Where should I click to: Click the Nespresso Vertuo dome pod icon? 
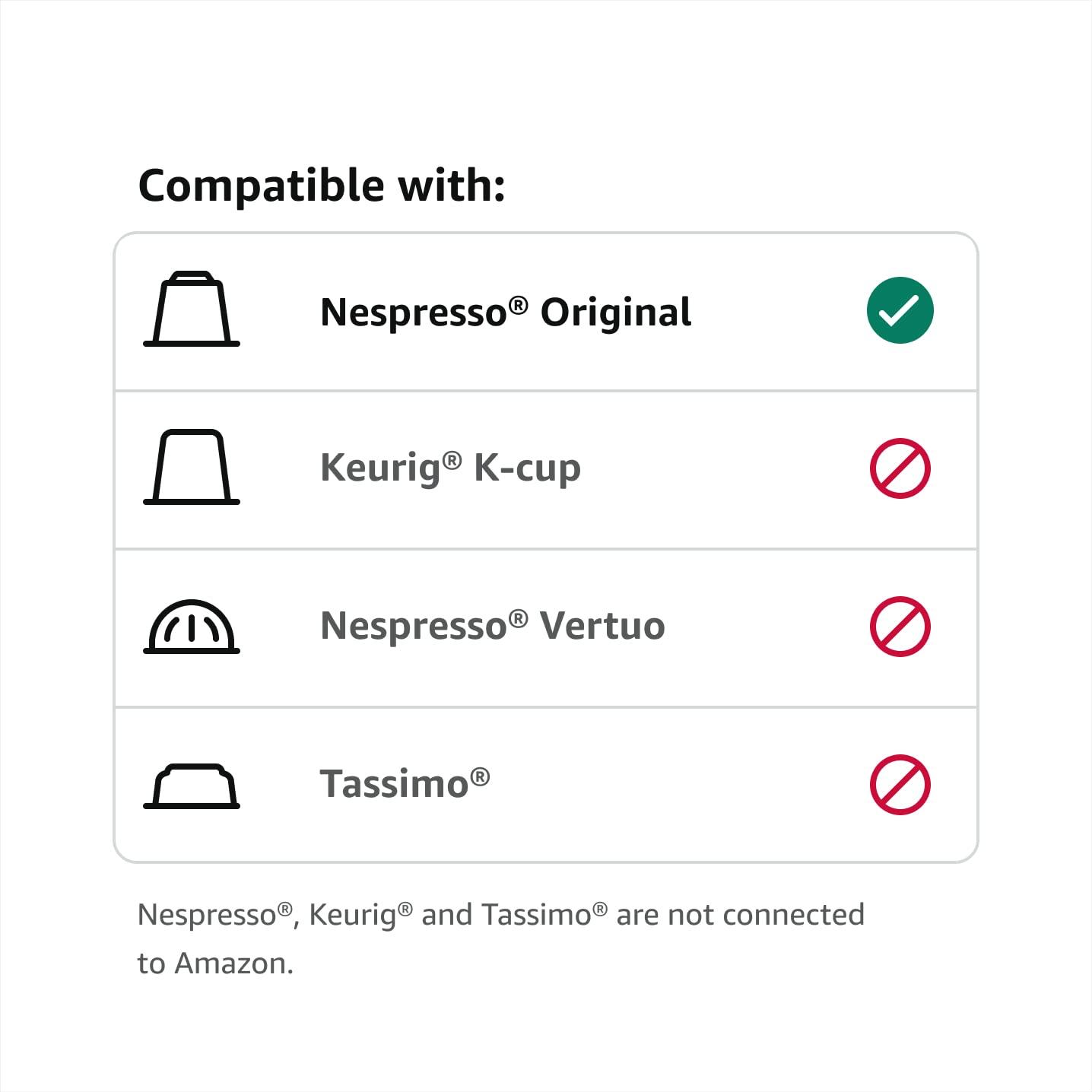pyautogui.click(x=192, y=627)
